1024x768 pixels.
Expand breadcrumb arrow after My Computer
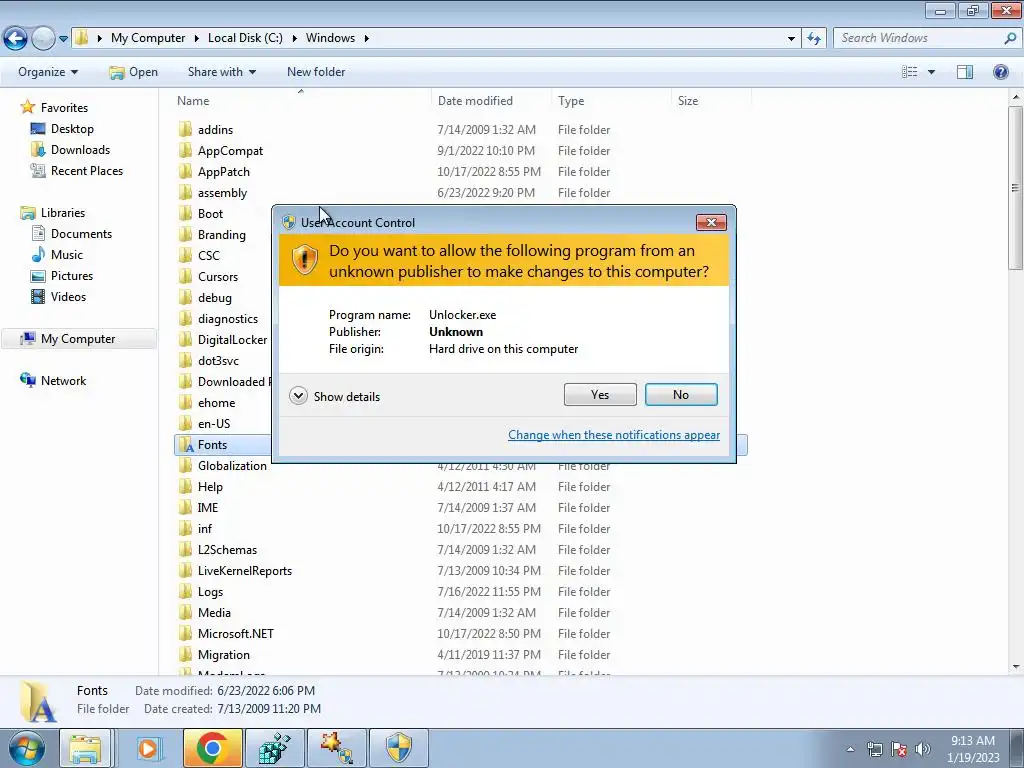pos(197,38)
